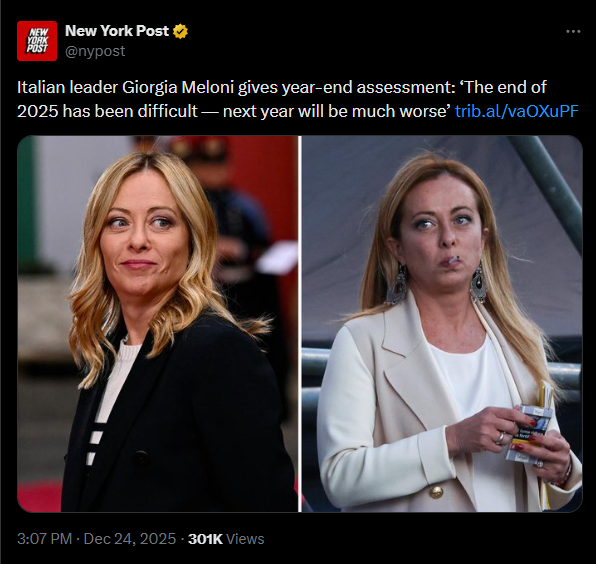
Task: Open the left photo with black blazer
Action: coord(158,324)
